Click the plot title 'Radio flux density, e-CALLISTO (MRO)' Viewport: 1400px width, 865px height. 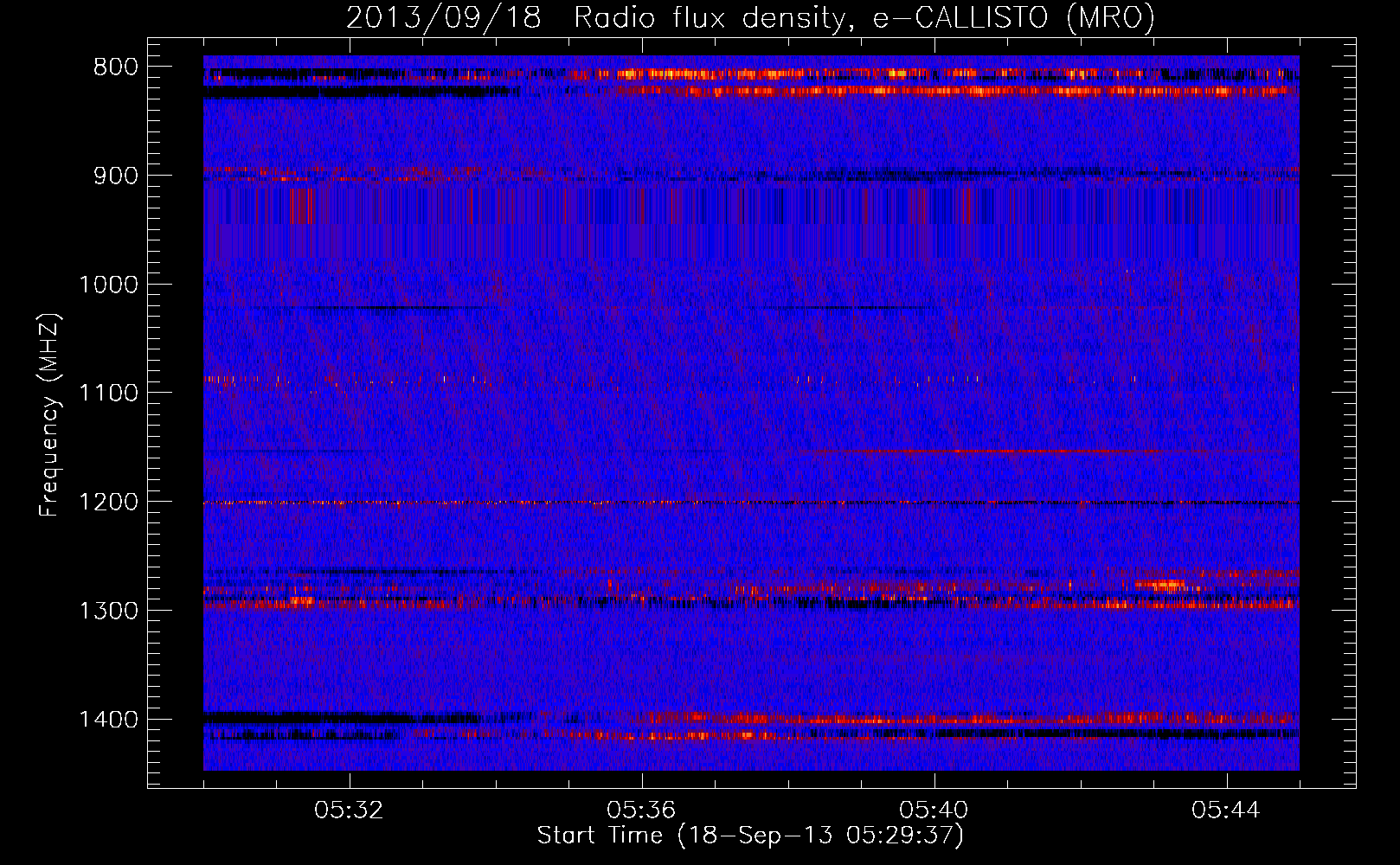point(864,18)
